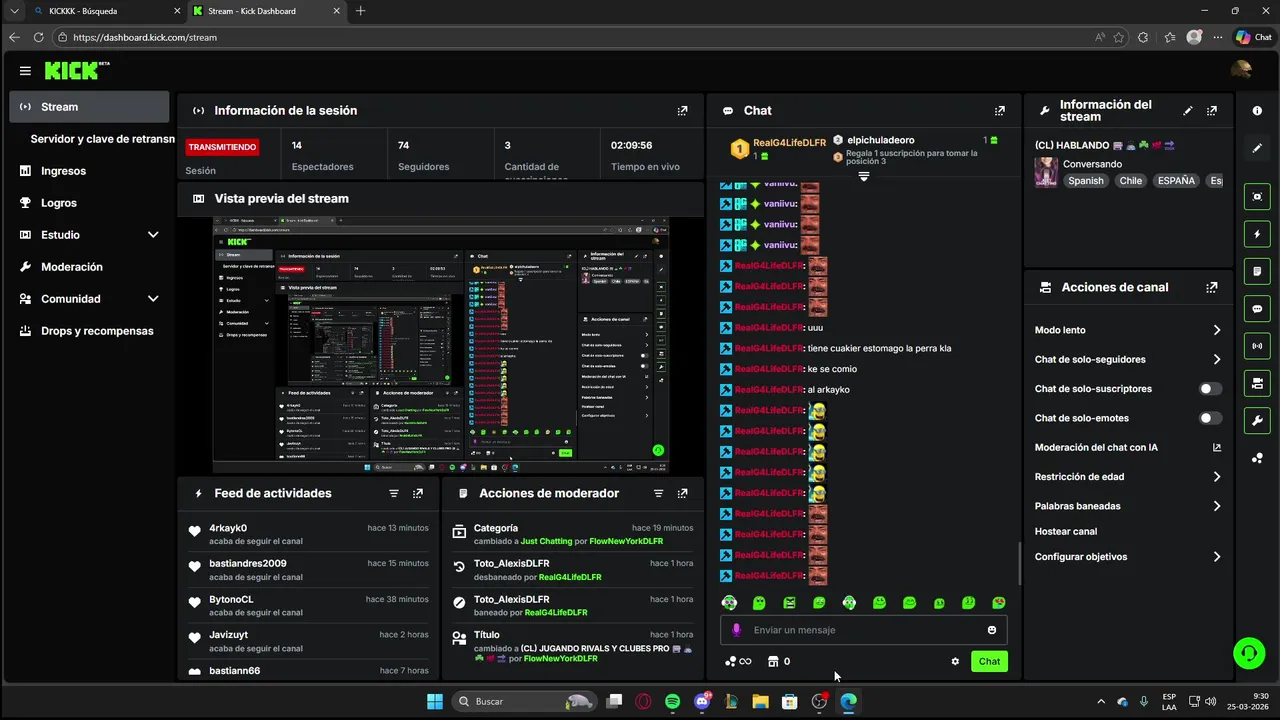Enable Chat de solo-emotes

pos(1210,418)
